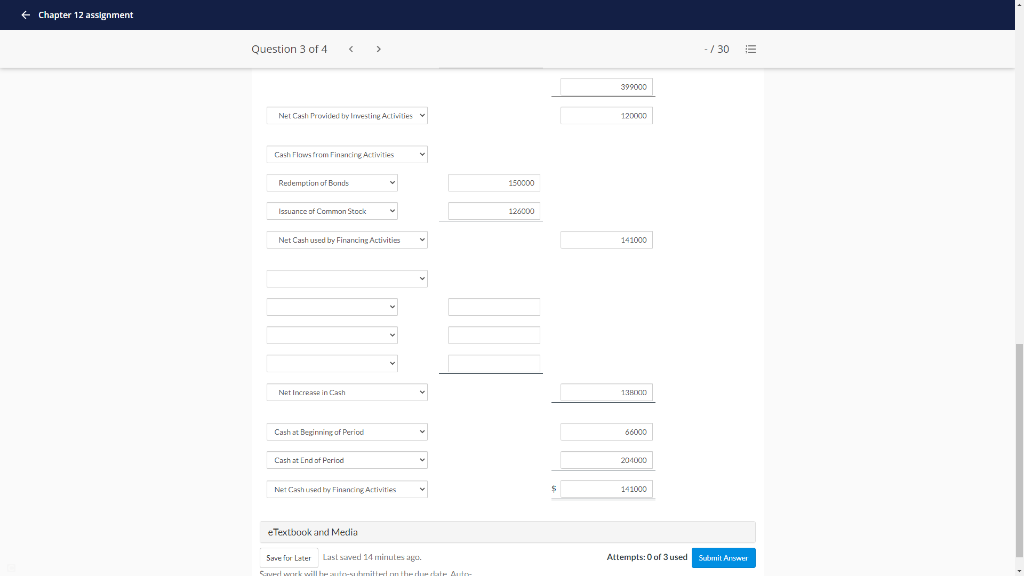Click the page vertical scrollbar thumb
The width and height of the screenshot is (1024, 576).
coord(1019,451)
